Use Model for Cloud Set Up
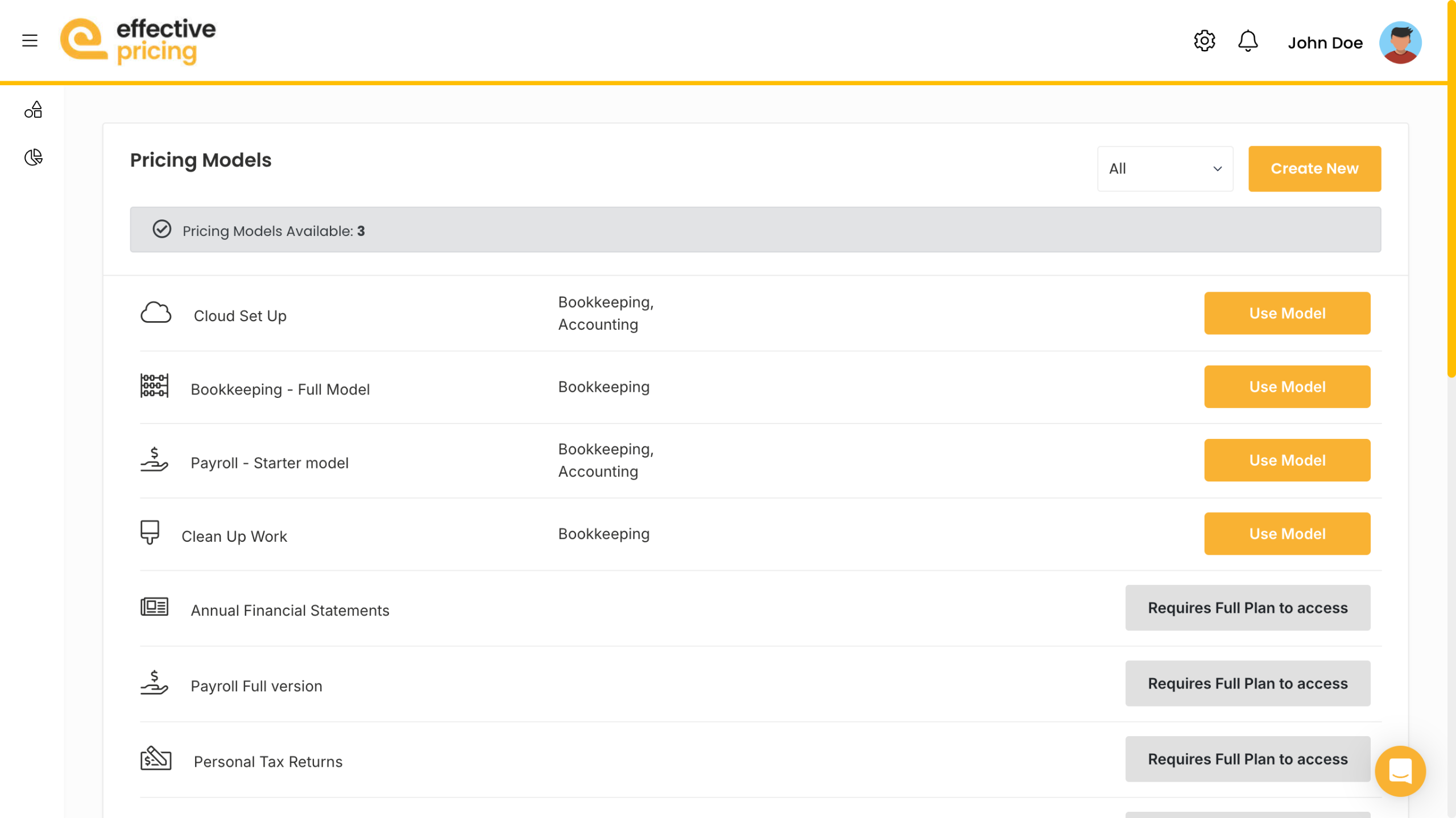The width and height of the screenshot is (1456, 818). point(1287,313)
